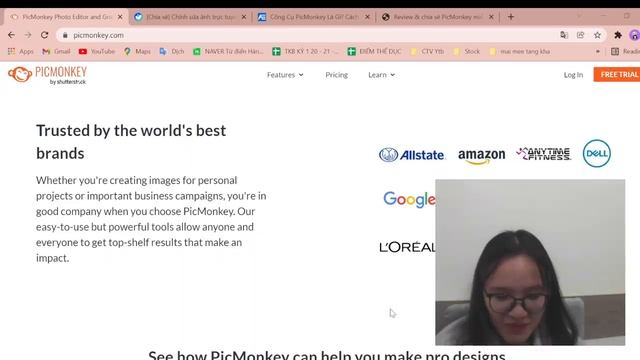Click the padlock icon in address bar

65,36
